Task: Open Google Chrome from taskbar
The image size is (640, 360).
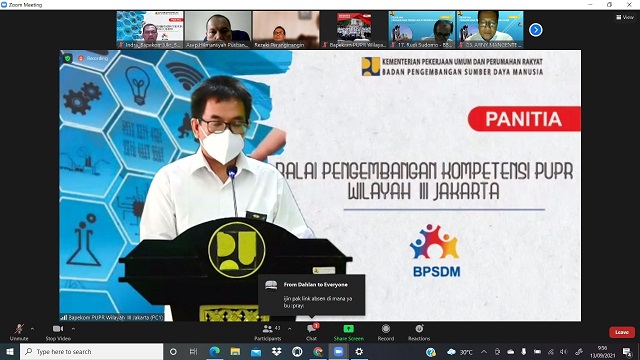Action: [x=318, y=351]
